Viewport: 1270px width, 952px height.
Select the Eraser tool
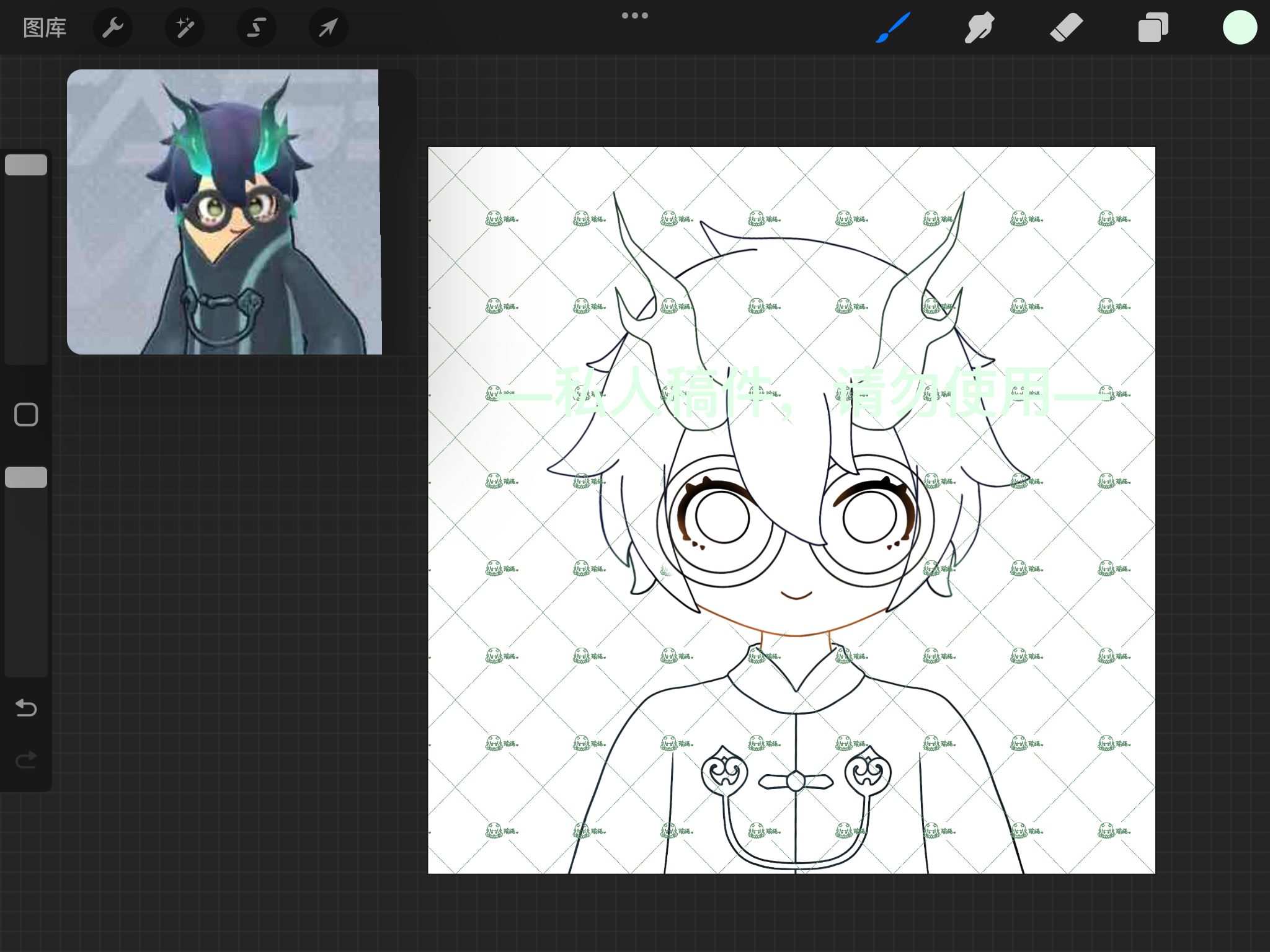tap(1067, 28)
